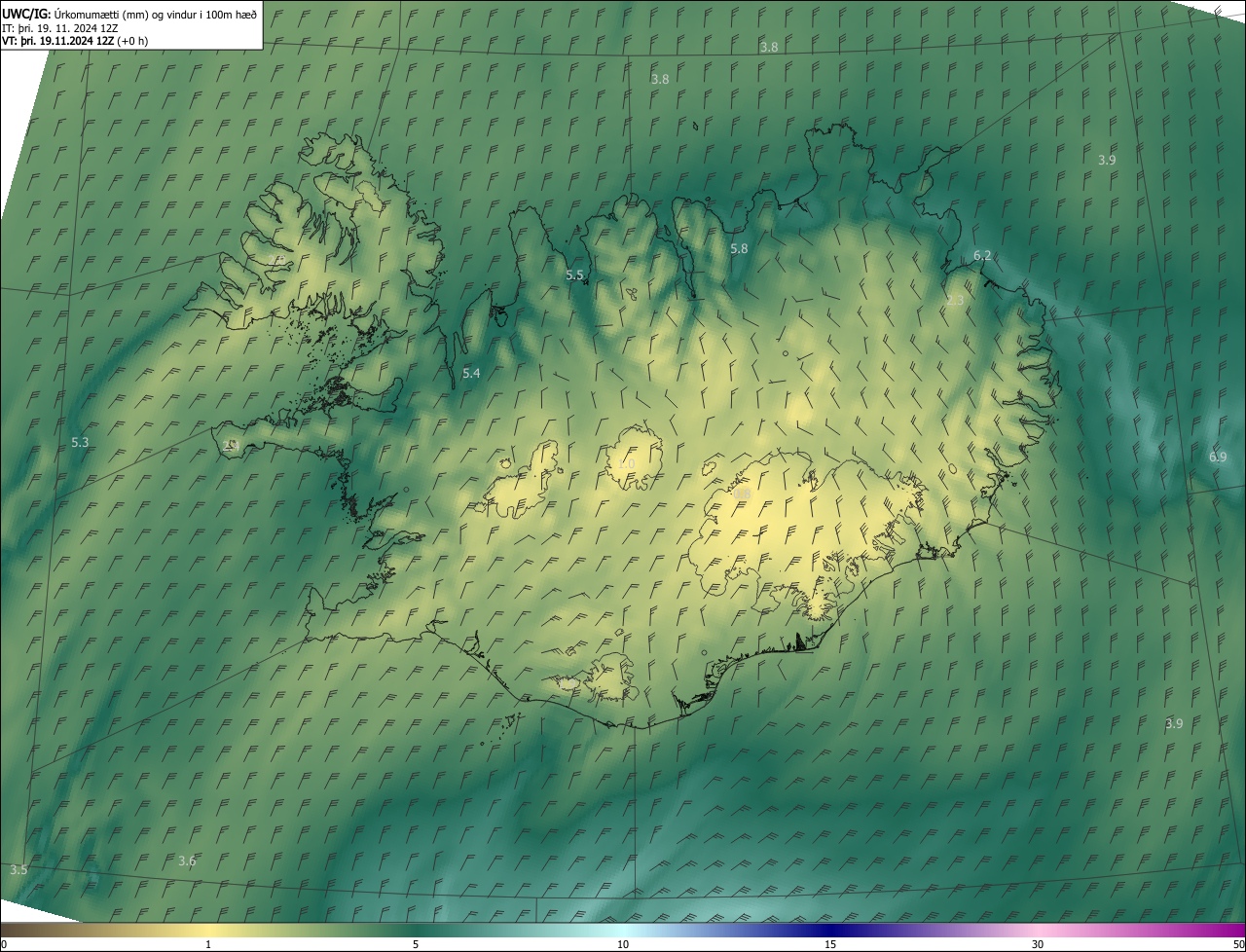Click the '0' tick on the color scale
1246x952 pixels.
click(x=4, y=944)
